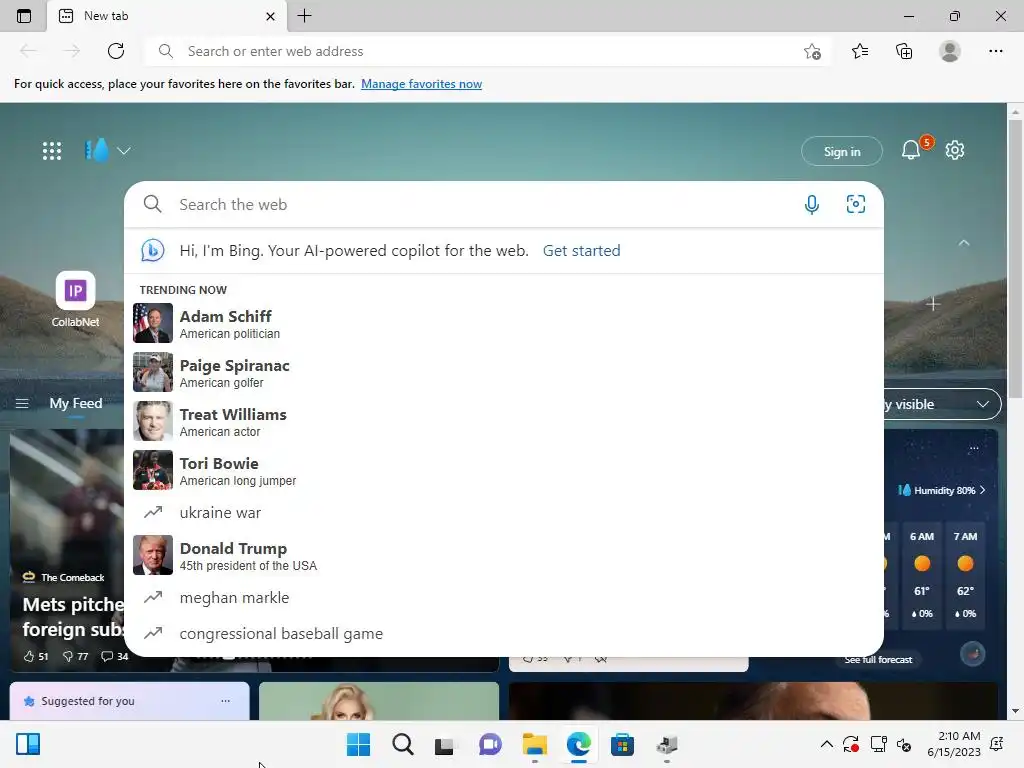Viewport: 1024px width, 768px height.
Task: Collapse quick links with up chevron
Action: [x=963, y=243]
